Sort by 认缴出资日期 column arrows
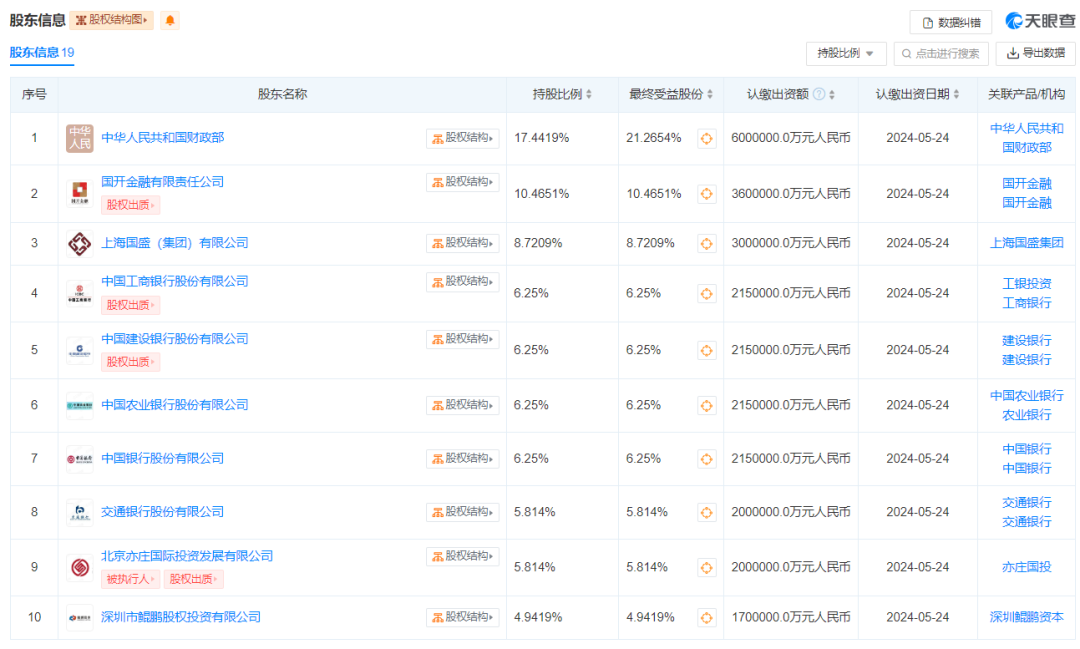The height and width of the screenshot is (649, 1080). [x=956, y=94]
